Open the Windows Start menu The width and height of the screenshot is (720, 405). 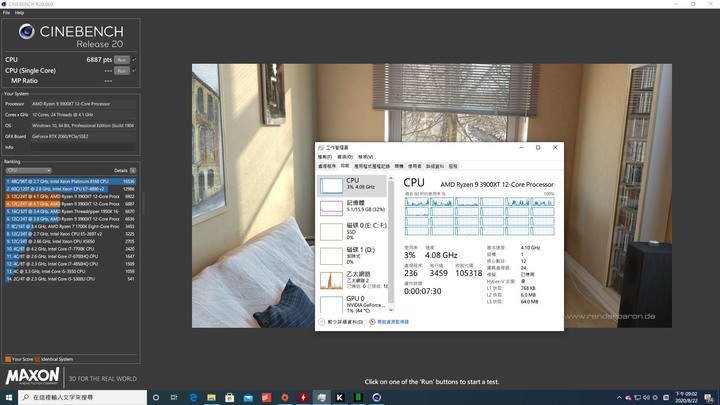8,397
